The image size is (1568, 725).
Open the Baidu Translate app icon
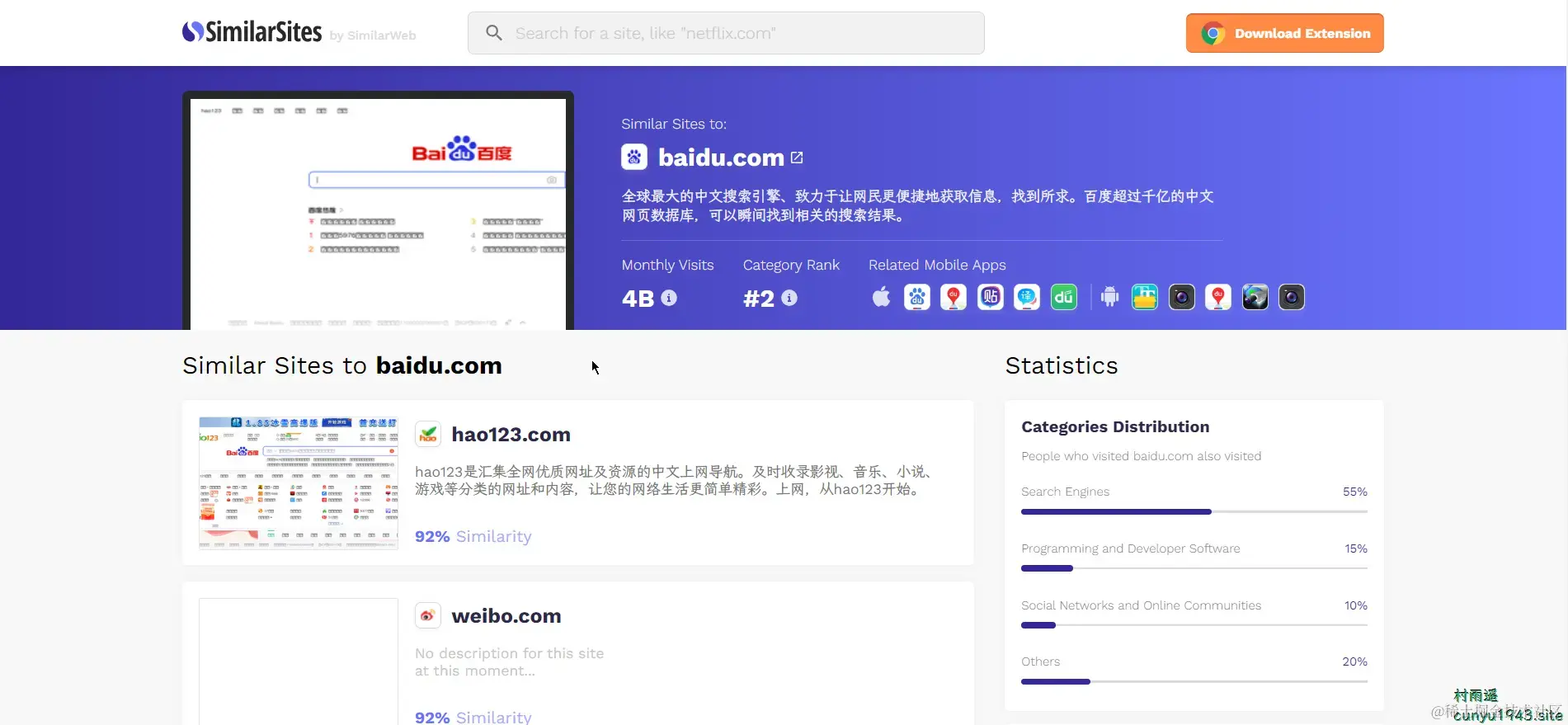(1027, 297)
